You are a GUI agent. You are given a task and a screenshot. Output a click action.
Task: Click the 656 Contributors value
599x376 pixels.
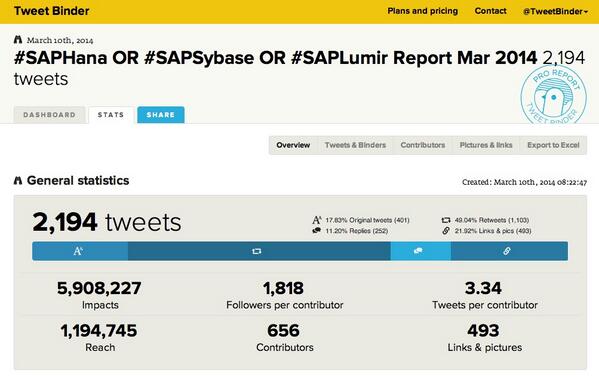[x=283, y=331]
